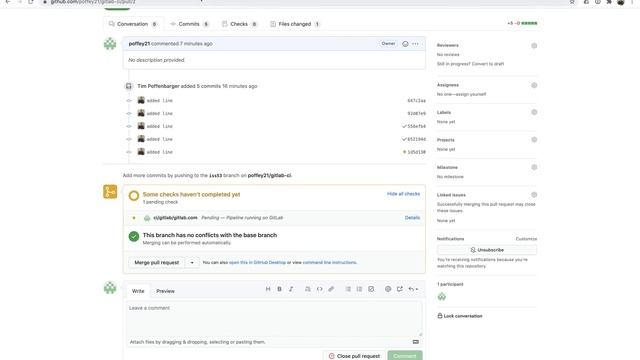Open the comment options ellipsis menu
This screenshot has height=360, width=640.
coord(416,44)
